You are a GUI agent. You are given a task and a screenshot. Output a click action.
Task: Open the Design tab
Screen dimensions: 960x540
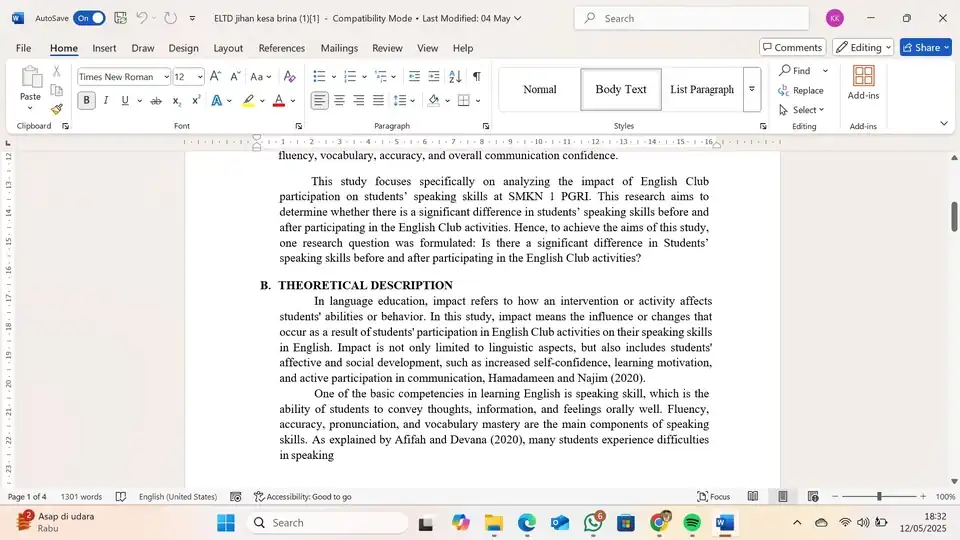[183, 48]
